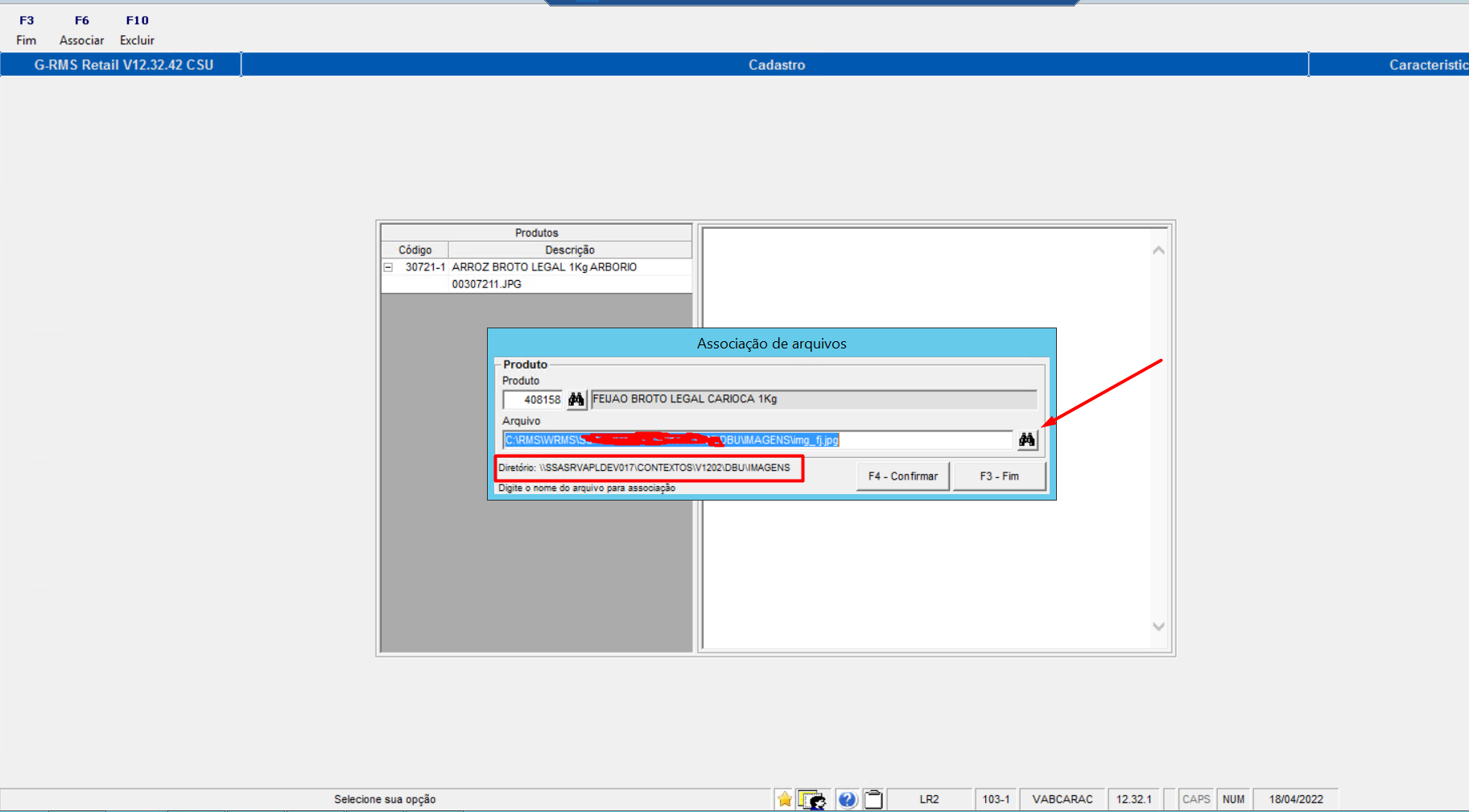Click the FEIJAO BROTO LEGAL CARIOCA description field
The height and width of the screenshot is (812, 1469).
click(x=814, y=399)
